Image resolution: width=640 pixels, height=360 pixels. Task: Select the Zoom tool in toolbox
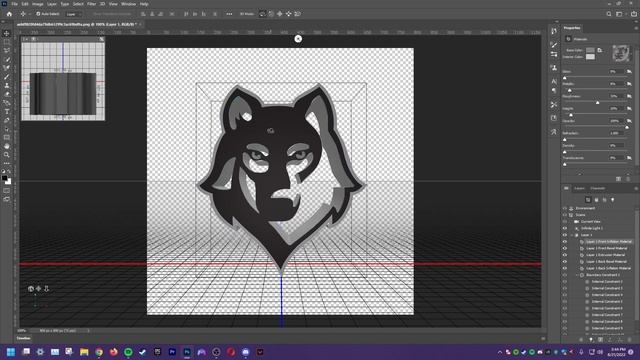pyautogui.click(x=7, y=155)
